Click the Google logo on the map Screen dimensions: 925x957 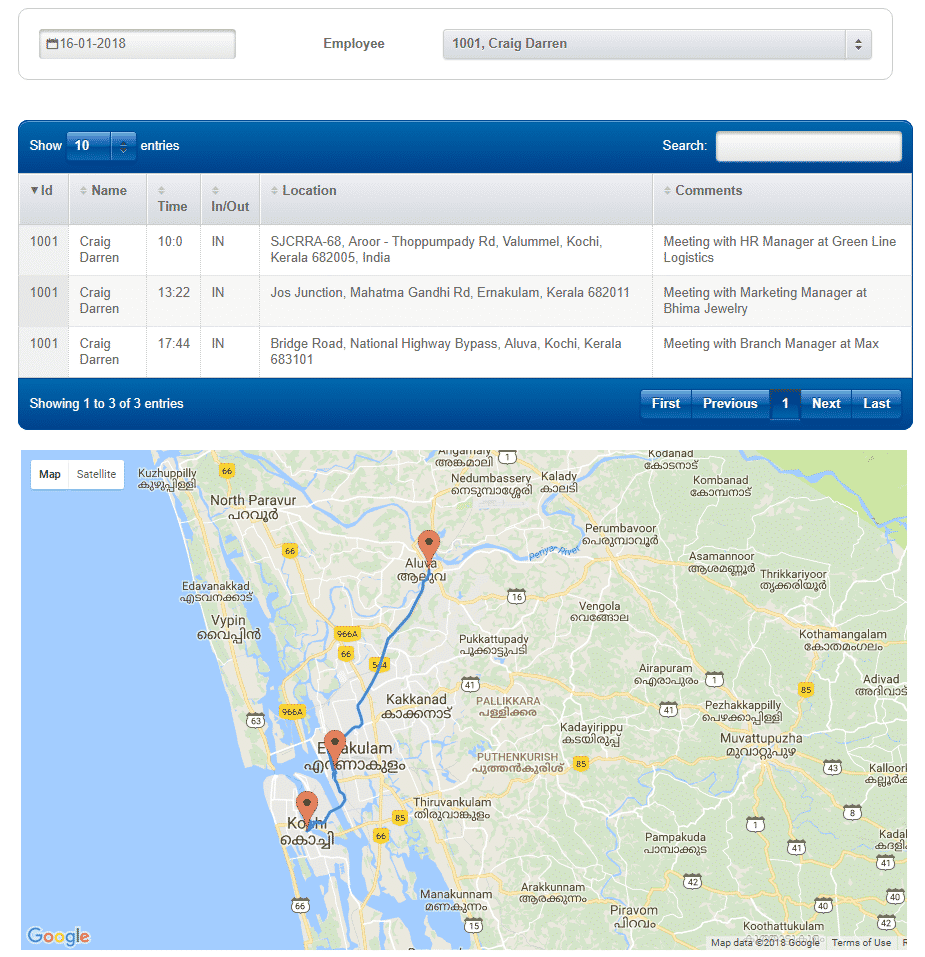point(59,936)
